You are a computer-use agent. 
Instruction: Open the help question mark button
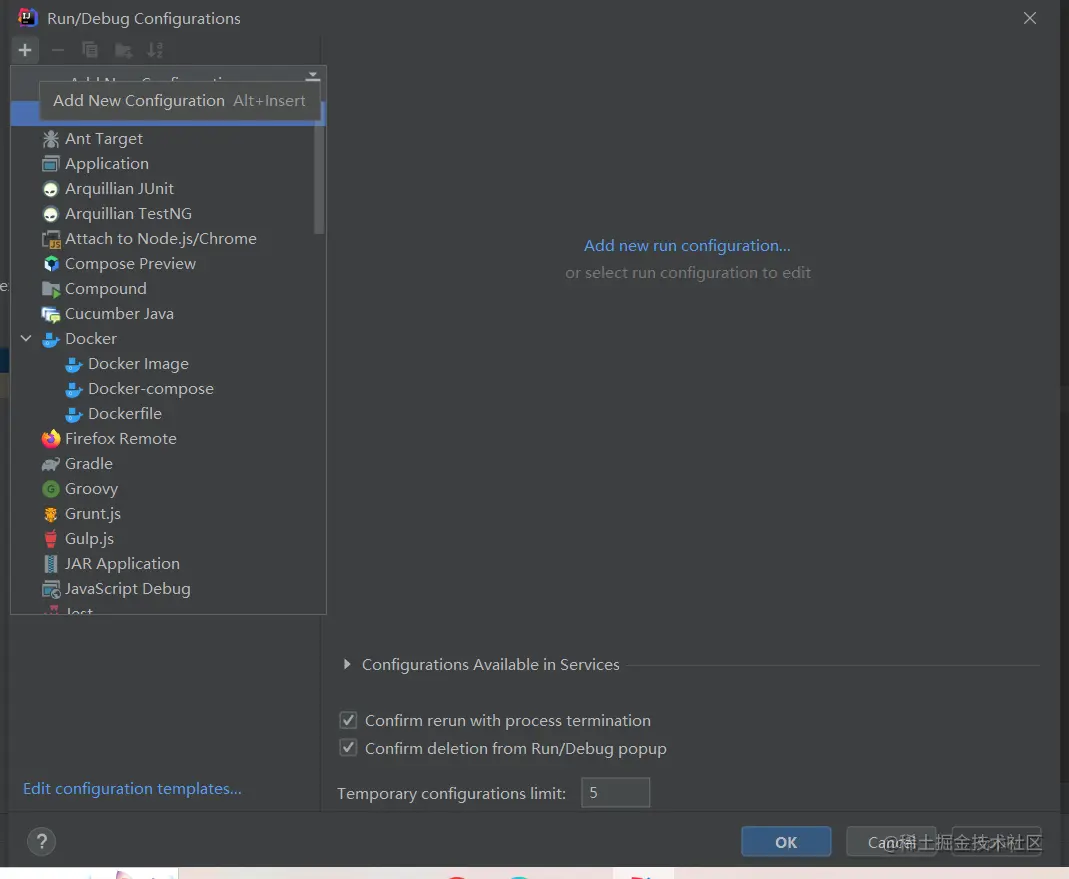42,841
